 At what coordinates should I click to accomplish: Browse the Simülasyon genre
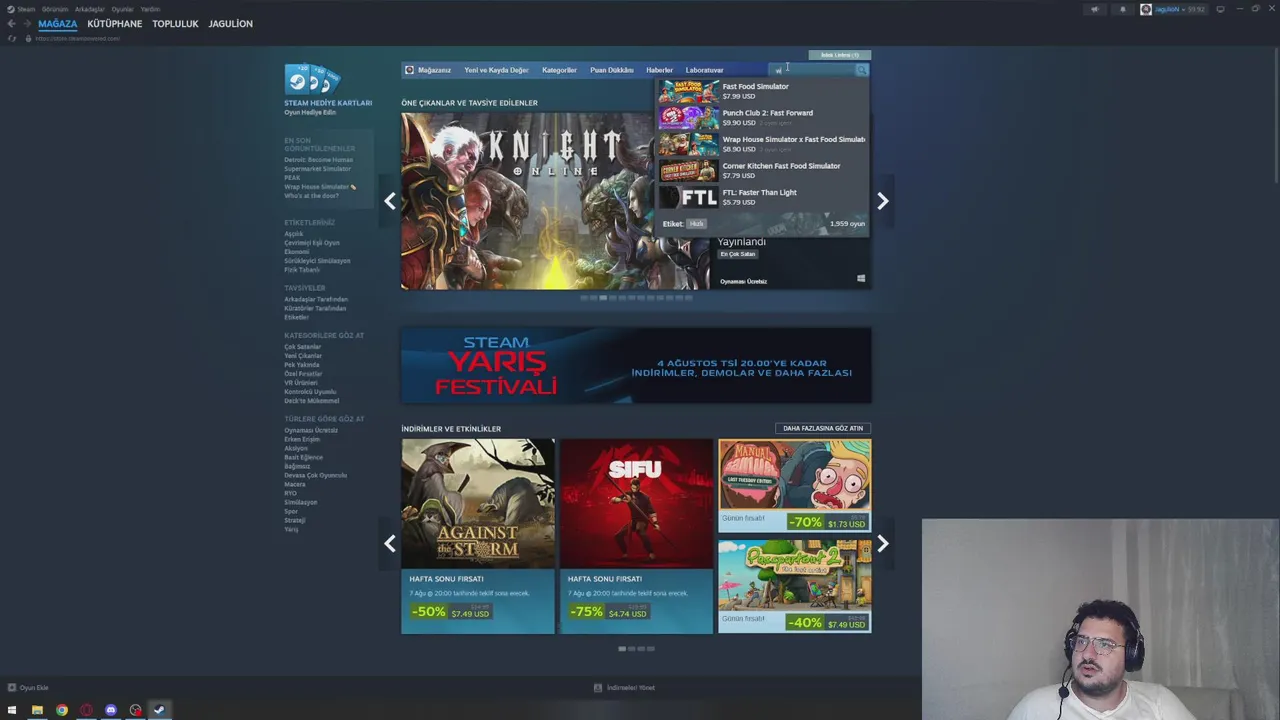coord(300,502)
